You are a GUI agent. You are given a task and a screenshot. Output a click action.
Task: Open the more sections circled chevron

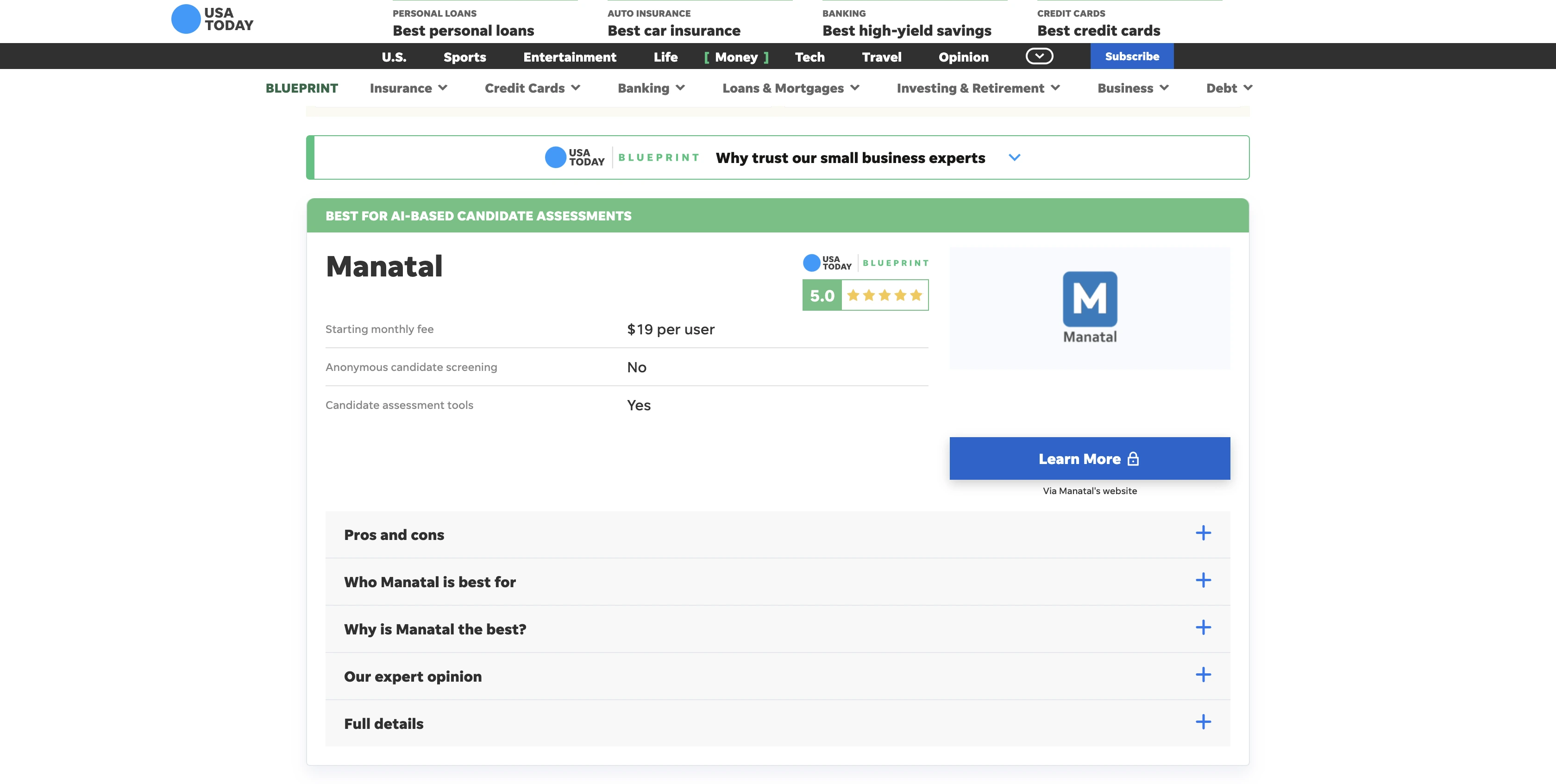(x=1039, y=56)
